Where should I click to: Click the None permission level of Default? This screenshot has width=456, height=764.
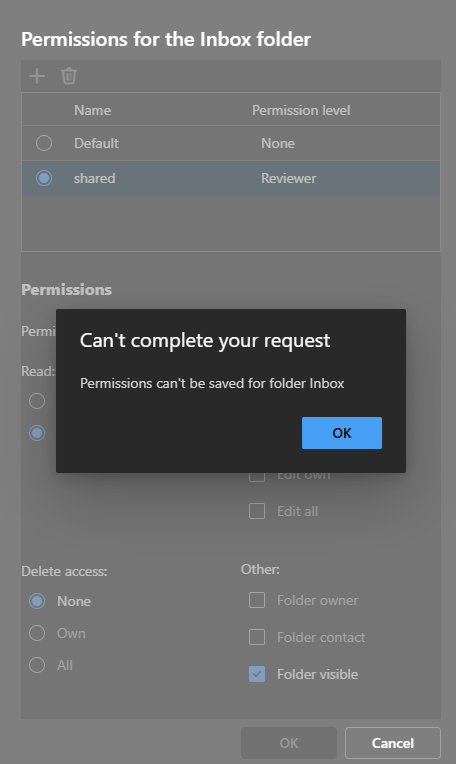278,143
